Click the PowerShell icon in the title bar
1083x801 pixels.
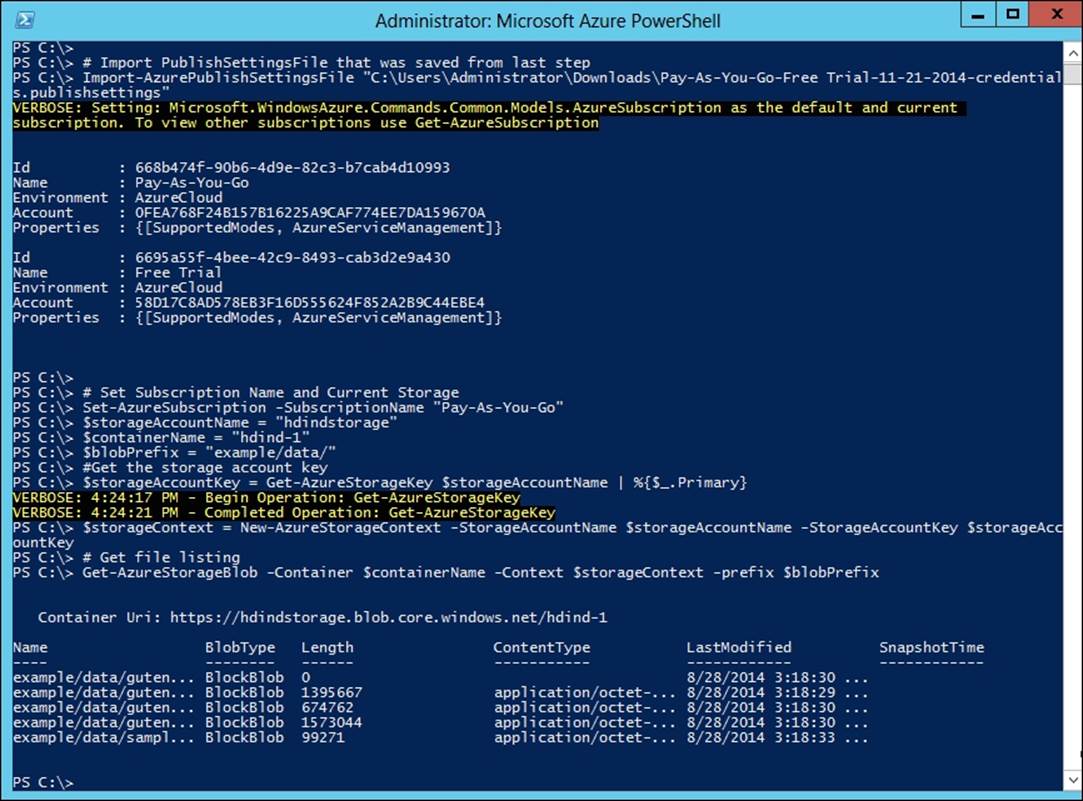pos(25,19)
